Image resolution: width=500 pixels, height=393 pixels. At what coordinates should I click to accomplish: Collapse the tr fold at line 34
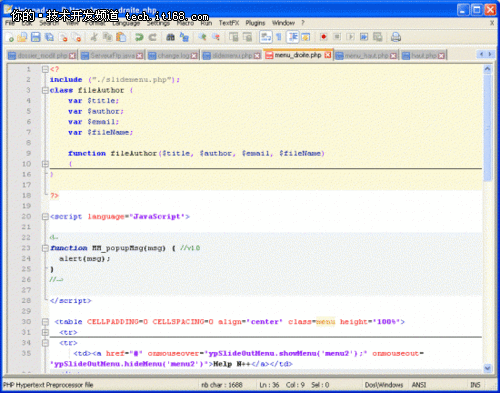(45, 343)
